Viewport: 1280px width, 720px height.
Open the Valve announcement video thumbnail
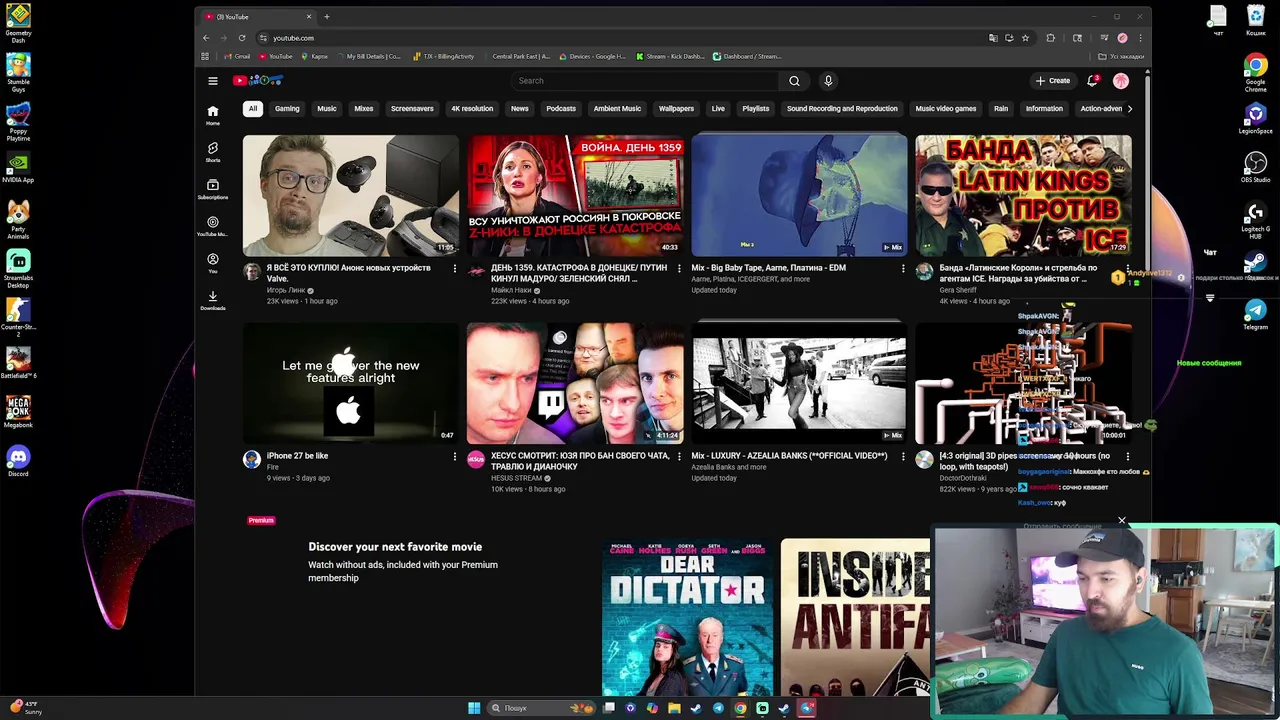point(351,195)
